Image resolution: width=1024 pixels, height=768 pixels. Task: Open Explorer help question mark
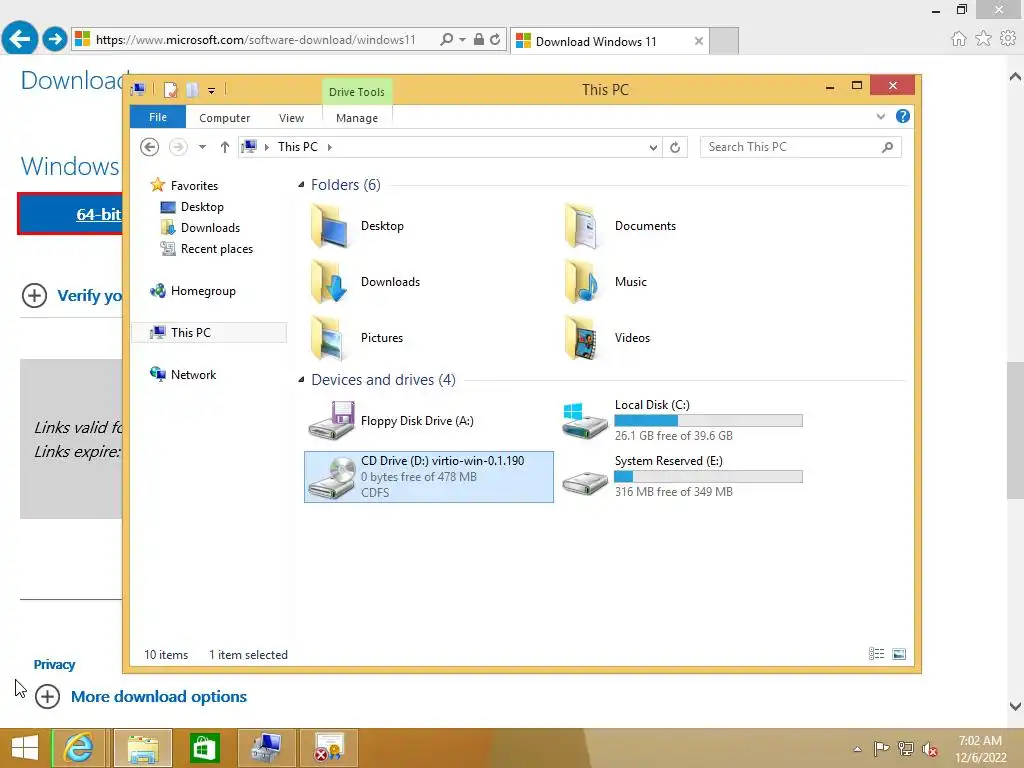pyautogui.click(x=903, y=116)
